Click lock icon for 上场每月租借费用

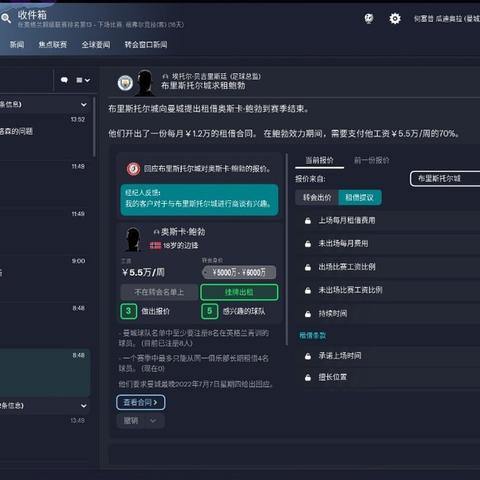pos(308,221)
